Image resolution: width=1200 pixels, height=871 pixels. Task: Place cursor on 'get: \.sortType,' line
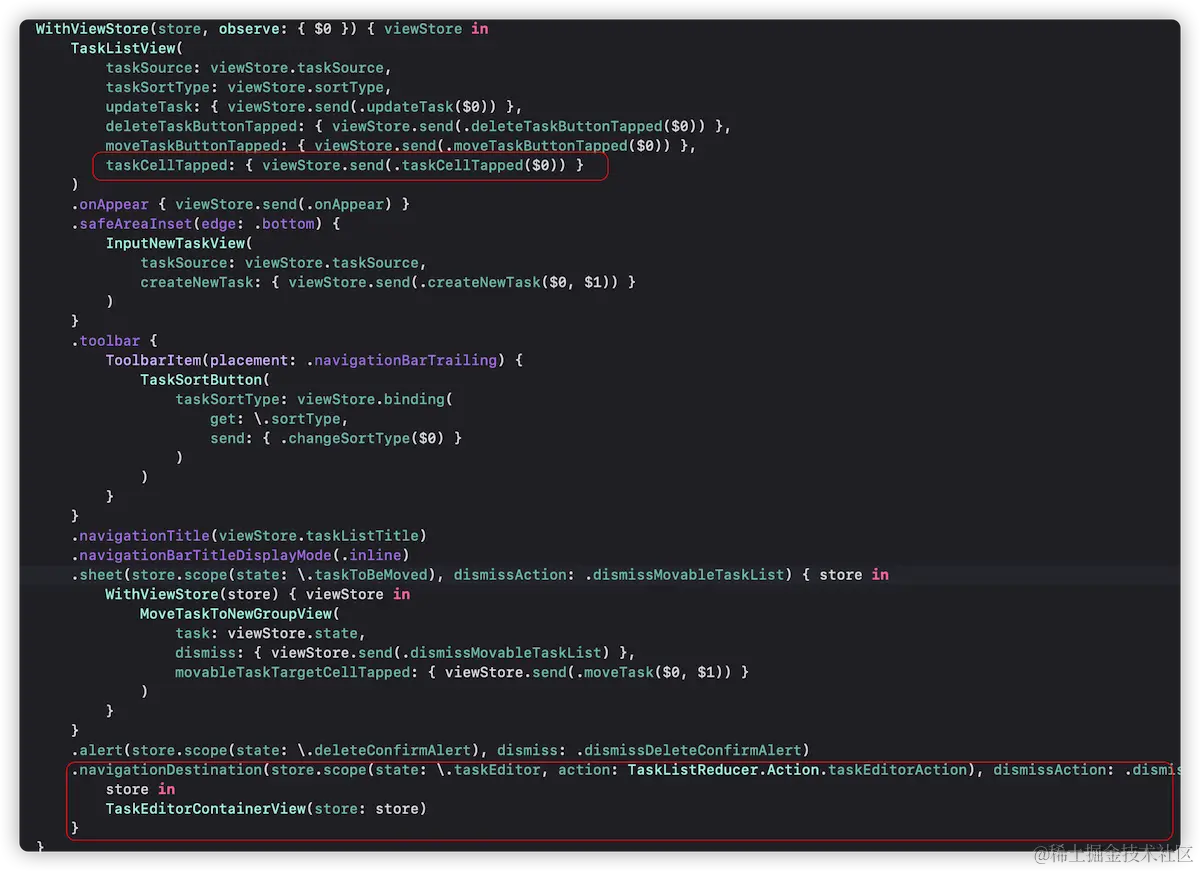tap(279, 419)
